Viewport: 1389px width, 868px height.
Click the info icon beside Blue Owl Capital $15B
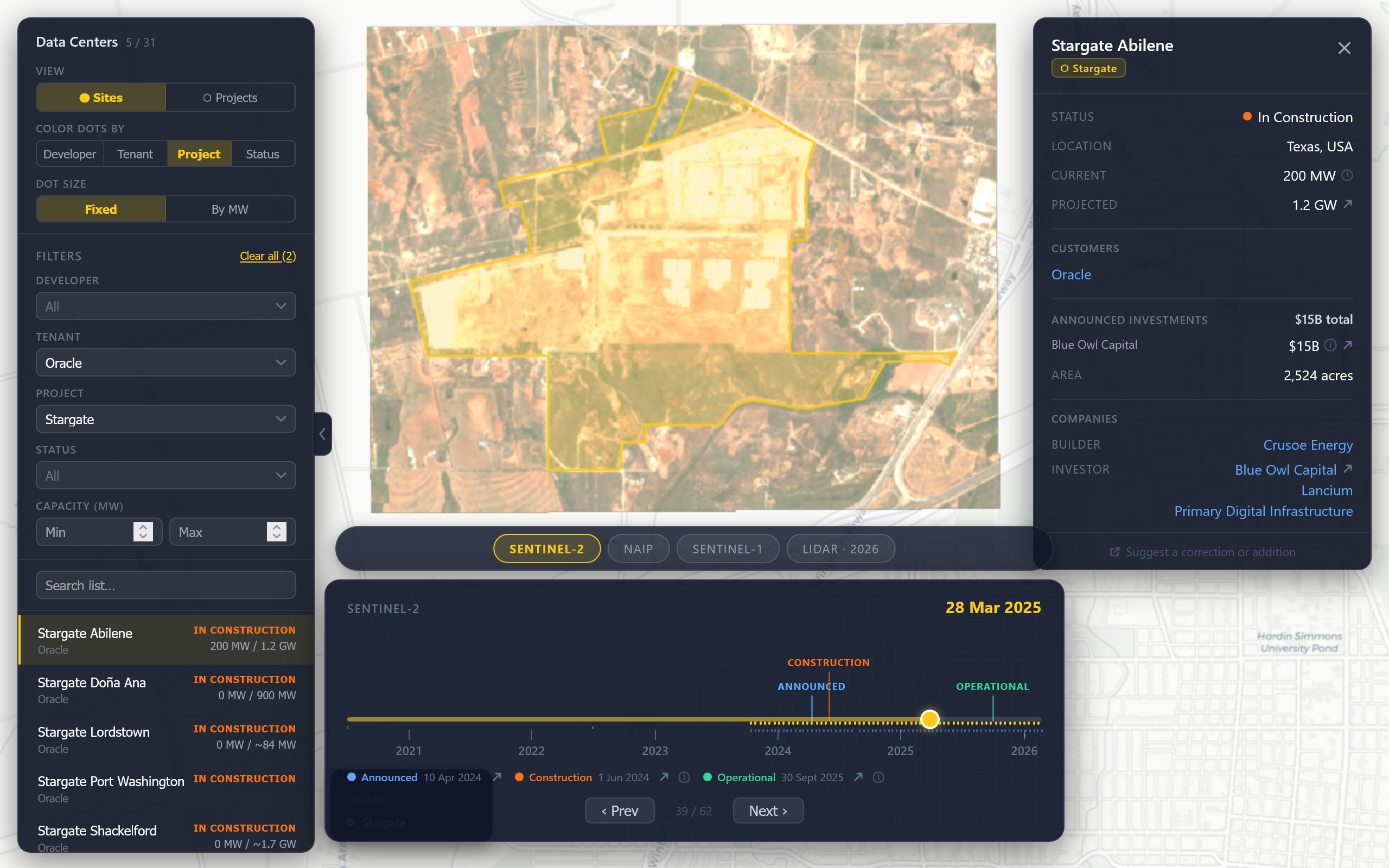[1330, 346]
